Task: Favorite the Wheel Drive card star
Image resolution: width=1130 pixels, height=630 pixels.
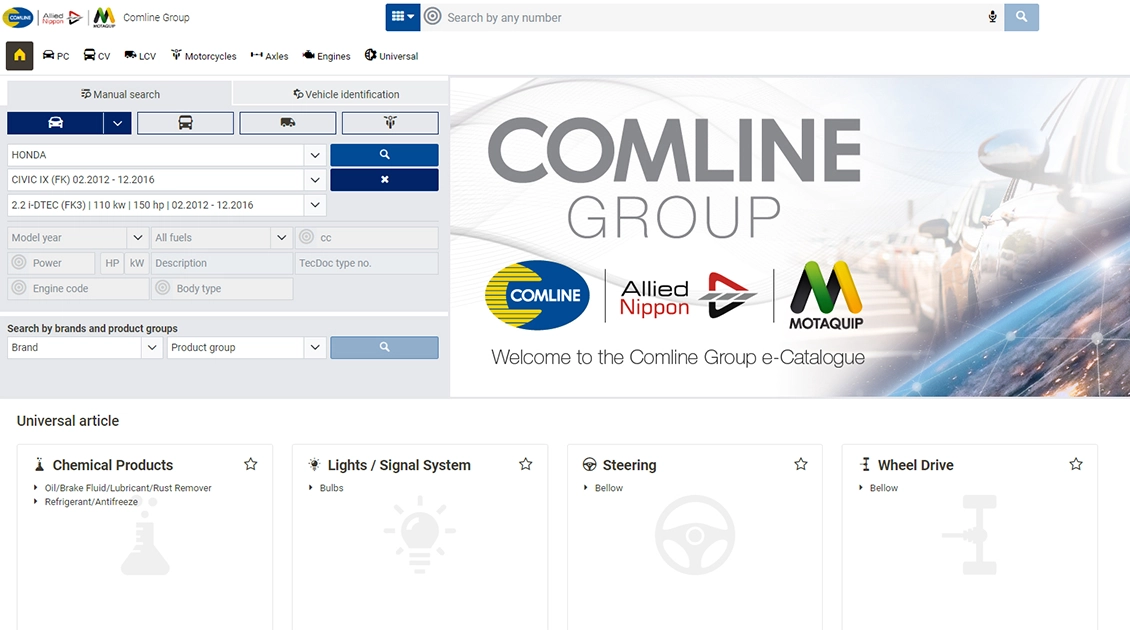Action: [1076, 464]
